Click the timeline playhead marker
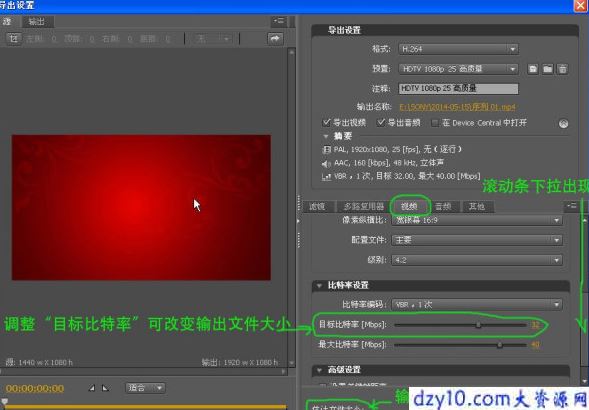 click(x=4, y=402)
